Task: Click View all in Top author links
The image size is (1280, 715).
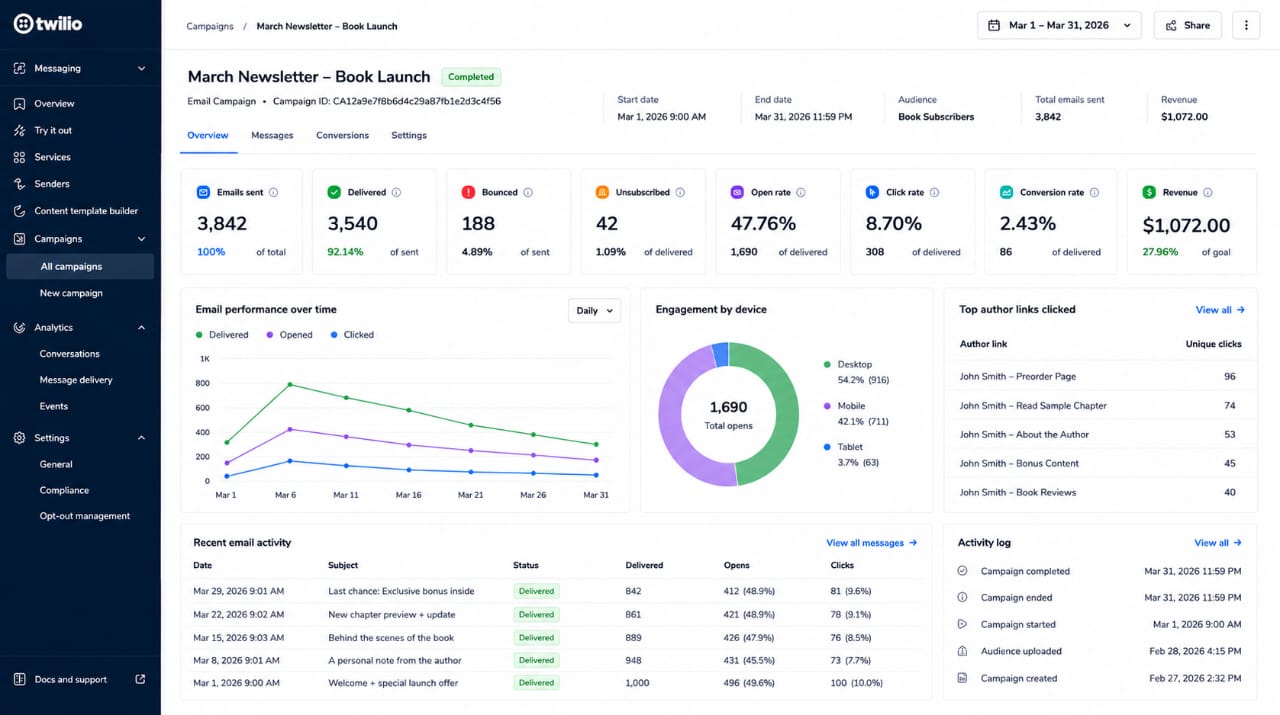Action: tap(1220, 310)
